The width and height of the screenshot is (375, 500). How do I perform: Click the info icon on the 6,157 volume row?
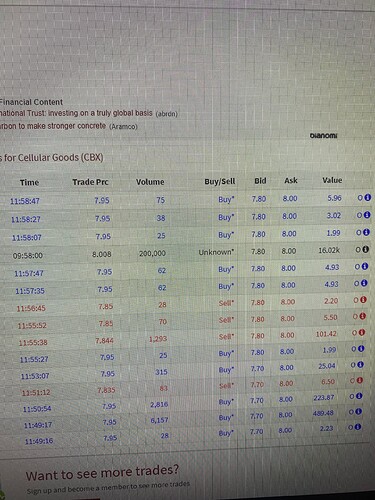point(358,412)
